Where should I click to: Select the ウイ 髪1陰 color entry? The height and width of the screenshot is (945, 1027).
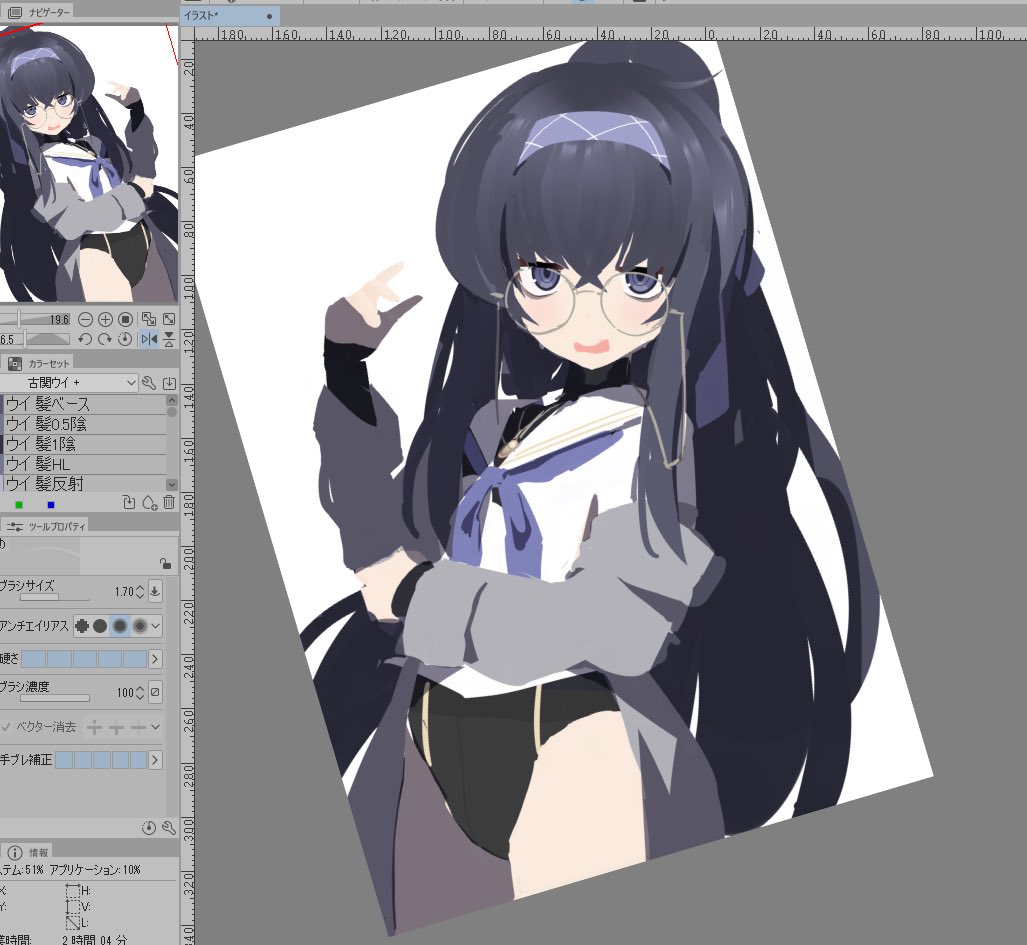click(x=83, y=444)
